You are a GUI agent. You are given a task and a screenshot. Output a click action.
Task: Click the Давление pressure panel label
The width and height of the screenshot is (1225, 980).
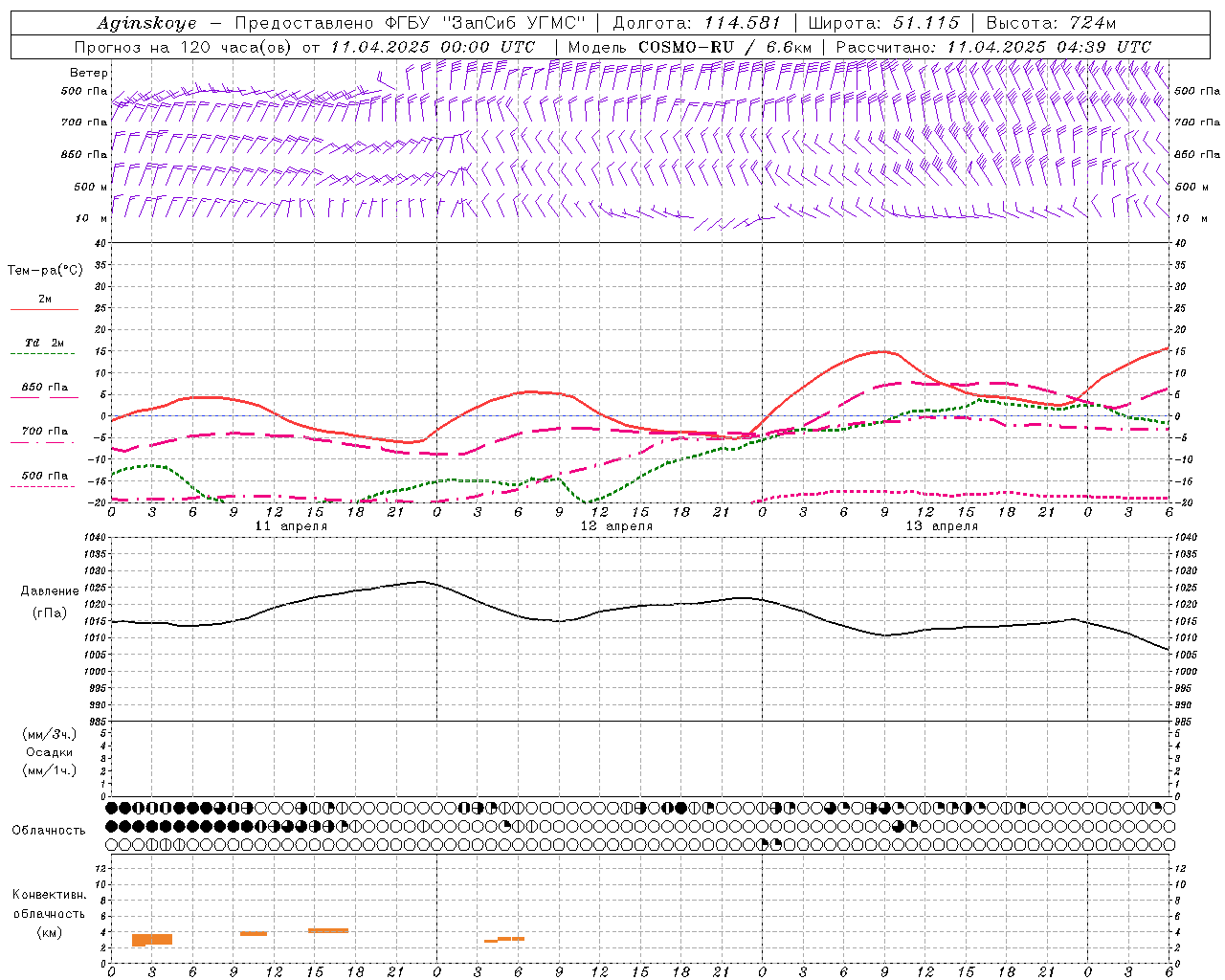[50, 591]
